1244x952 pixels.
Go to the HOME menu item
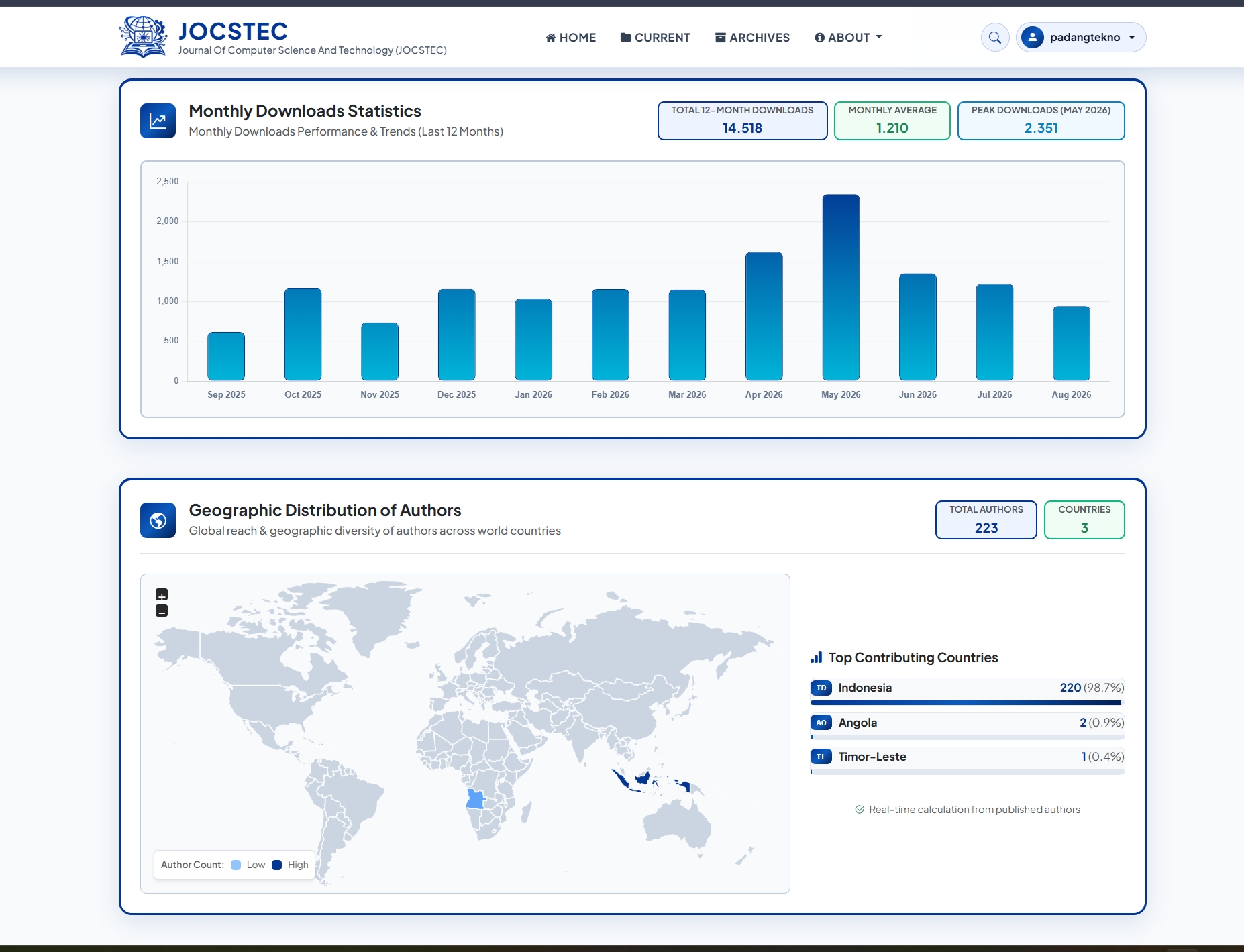click(x=570, y=38)
